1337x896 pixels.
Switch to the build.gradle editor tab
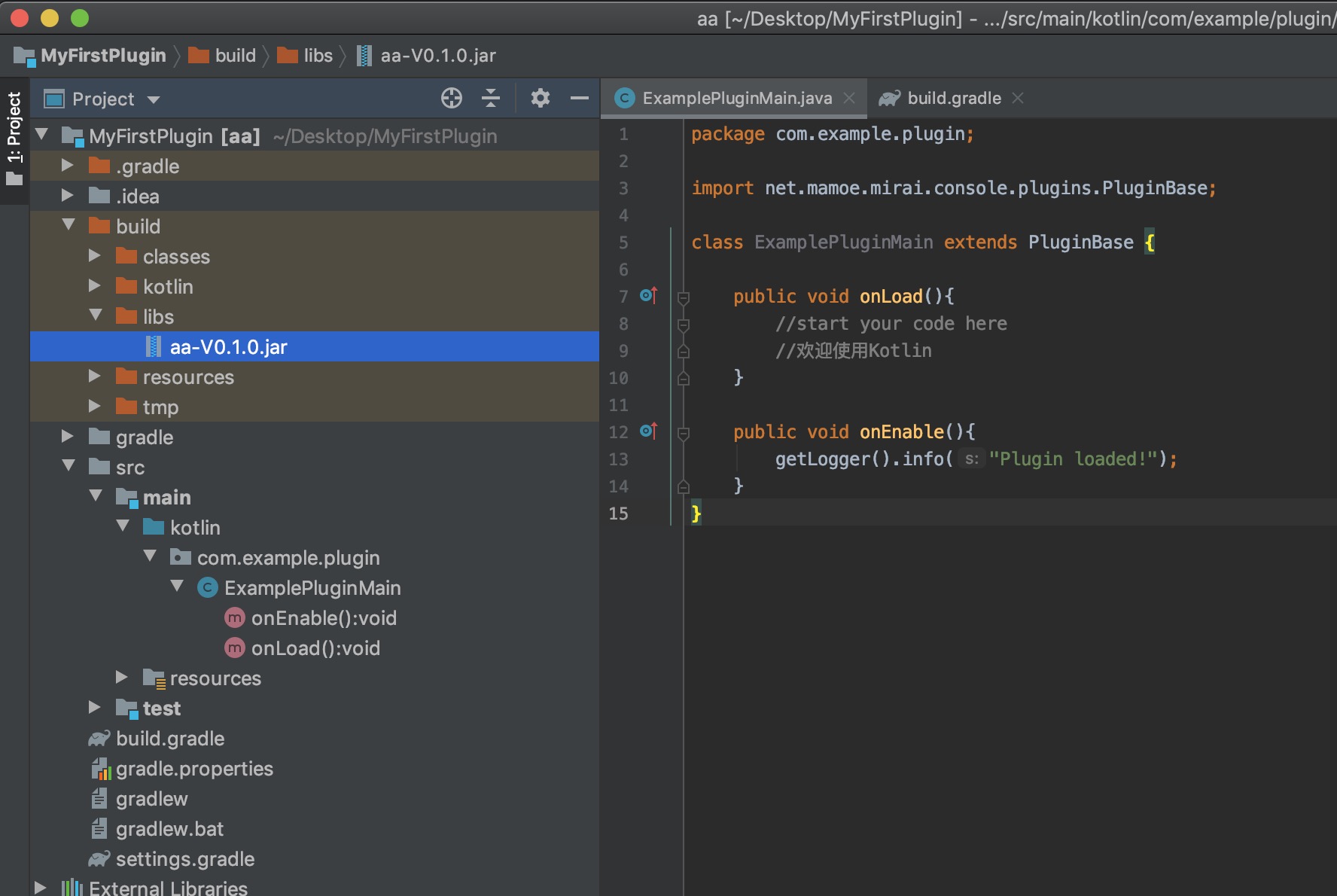coord(953,98)
